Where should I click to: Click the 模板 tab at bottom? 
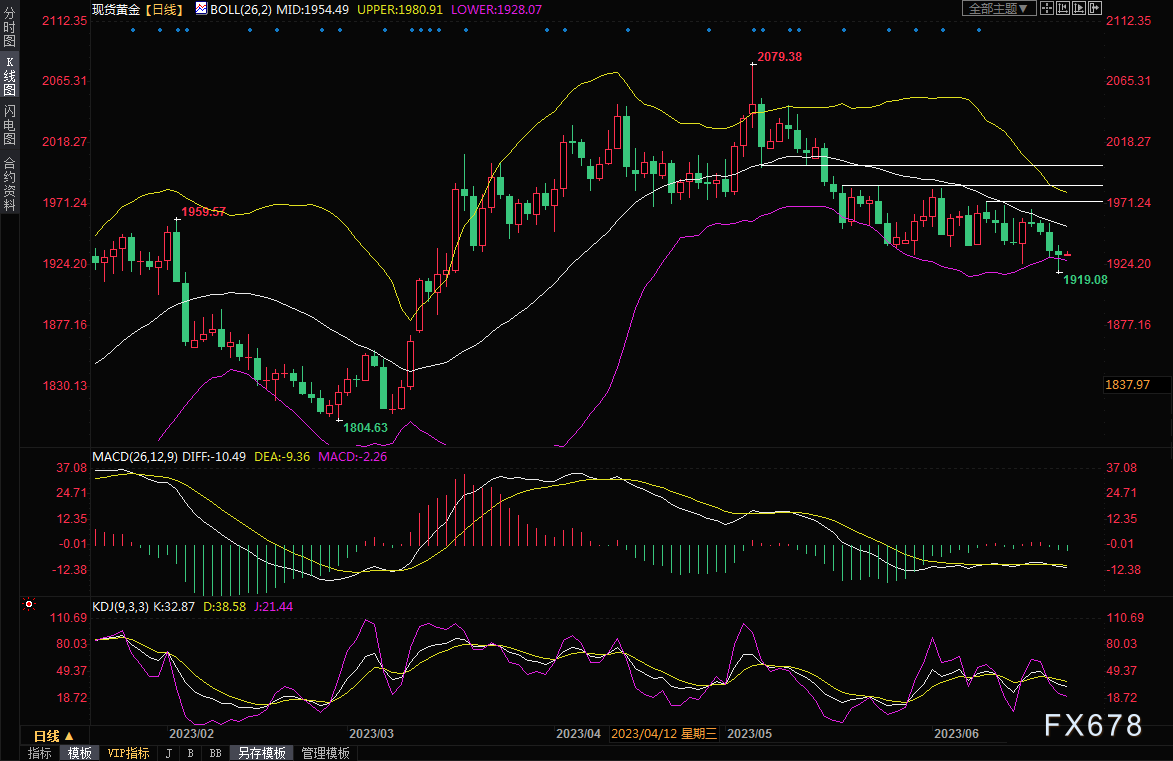point(79,753)
